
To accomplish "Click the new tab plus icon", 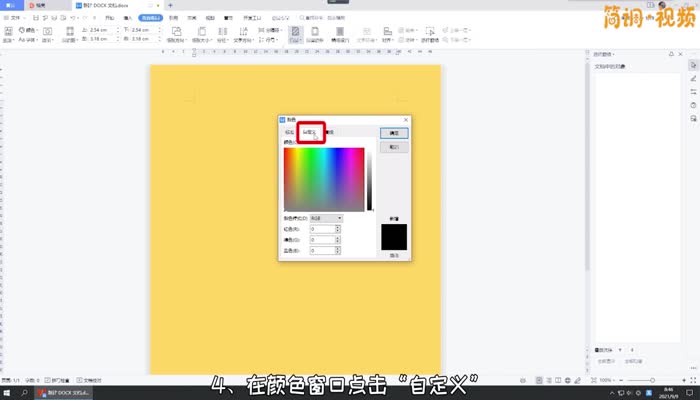I will click(170, 5).
